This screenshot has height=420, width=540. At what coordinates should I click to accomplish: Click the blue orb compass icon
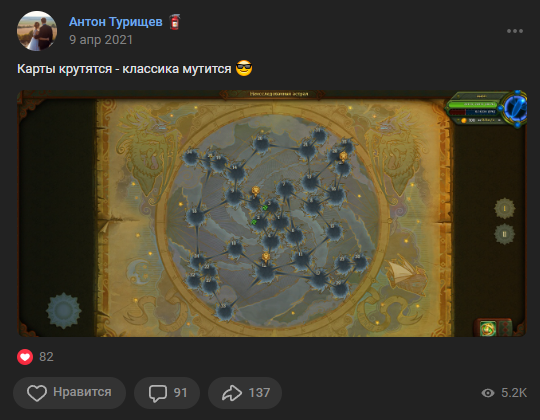tap(516, 109)
